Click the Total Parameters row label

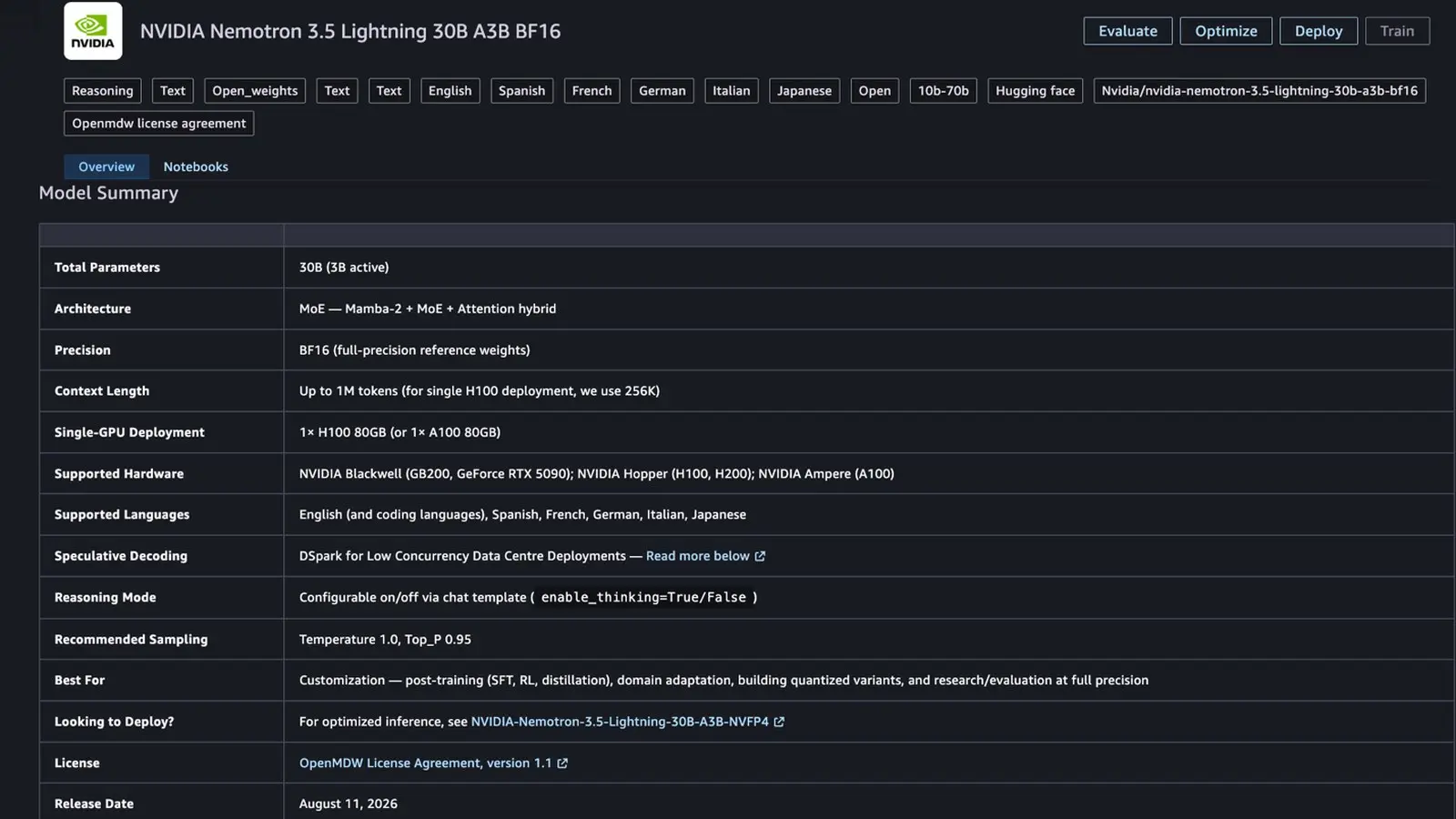coord(107,268)
